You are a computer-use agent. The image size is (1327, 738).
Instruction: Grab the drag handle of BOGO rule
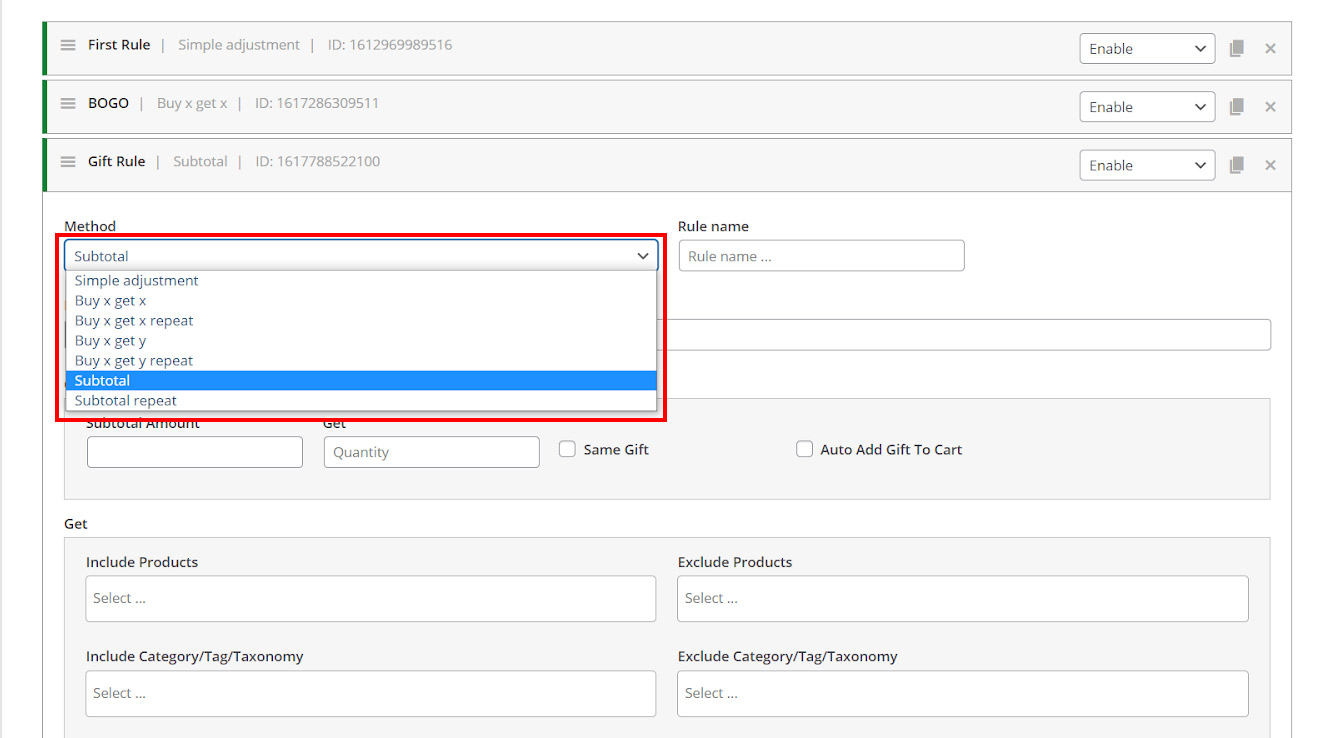68,103
